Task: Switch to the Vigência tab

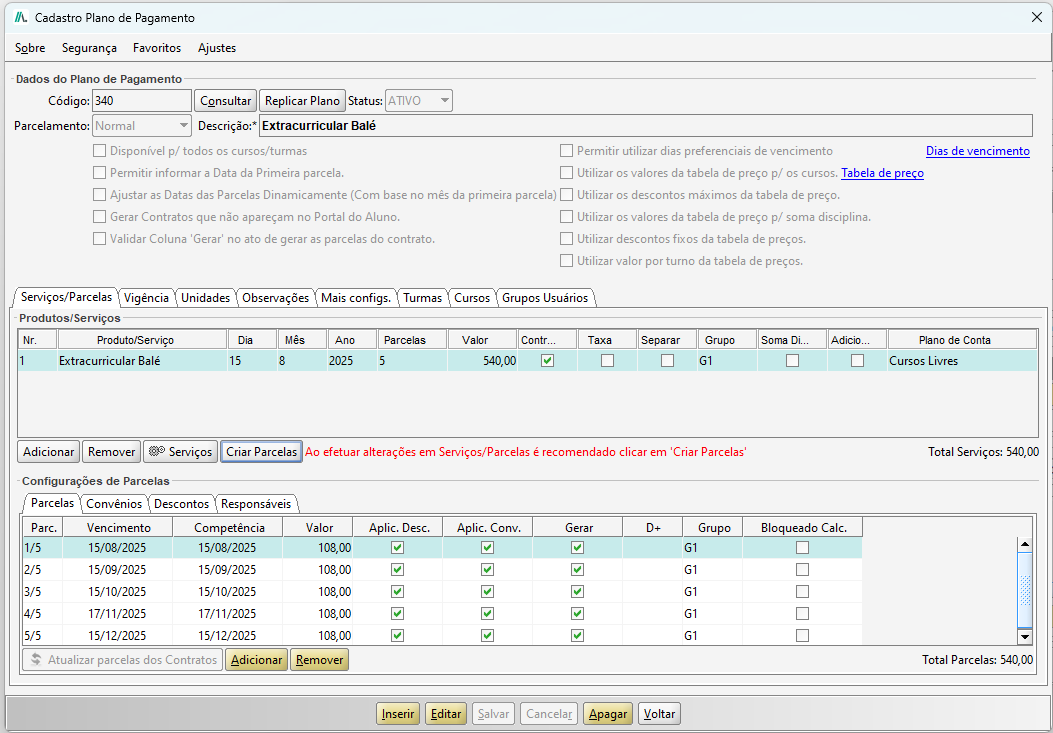Action: [x=148, y=298]
